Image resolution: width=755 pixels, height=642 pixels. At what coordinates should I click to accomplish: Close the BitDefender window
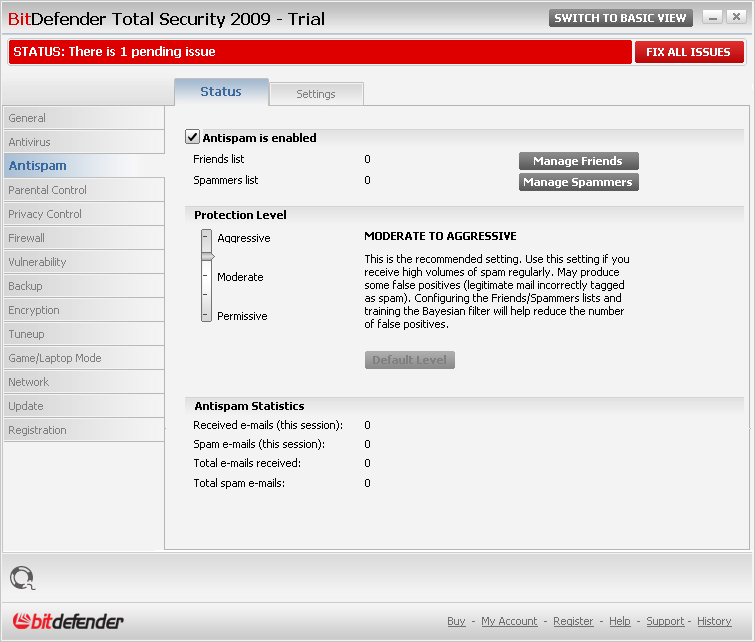[x=736, y=17]
